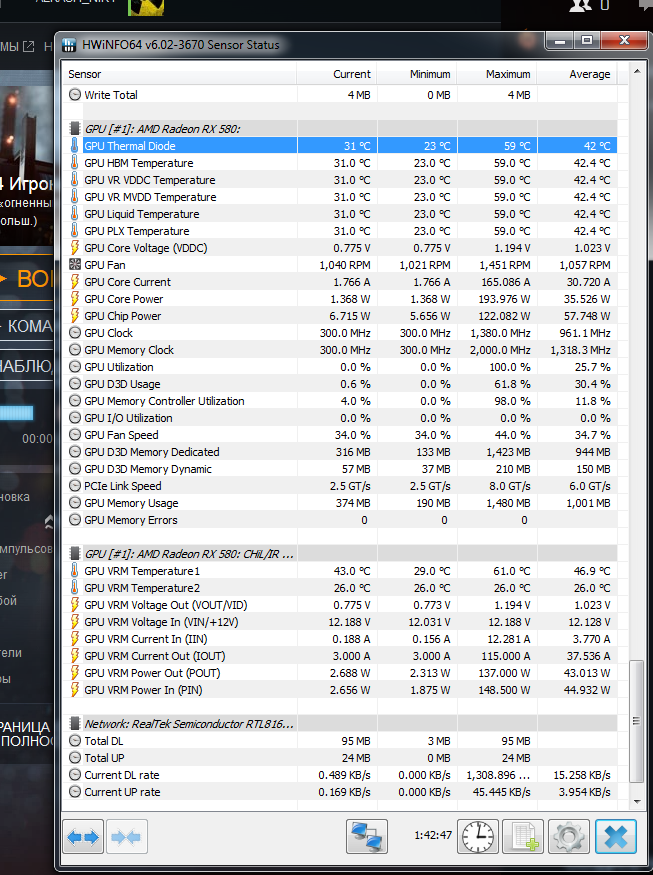The image size is (653, 875).
Task: Click the Current column header
Action: [337, 74]
